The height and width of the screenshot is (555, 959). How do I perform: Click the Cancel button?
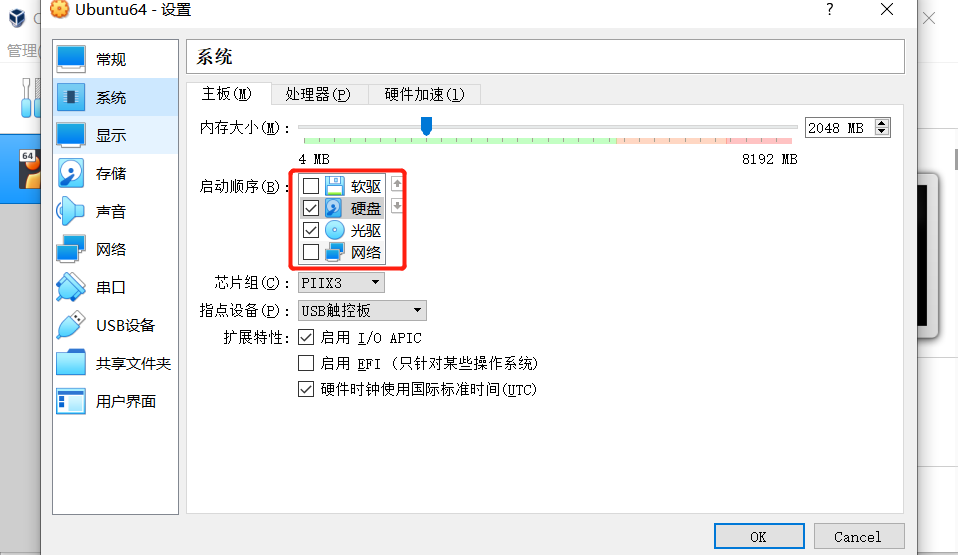tap(859, 537)
